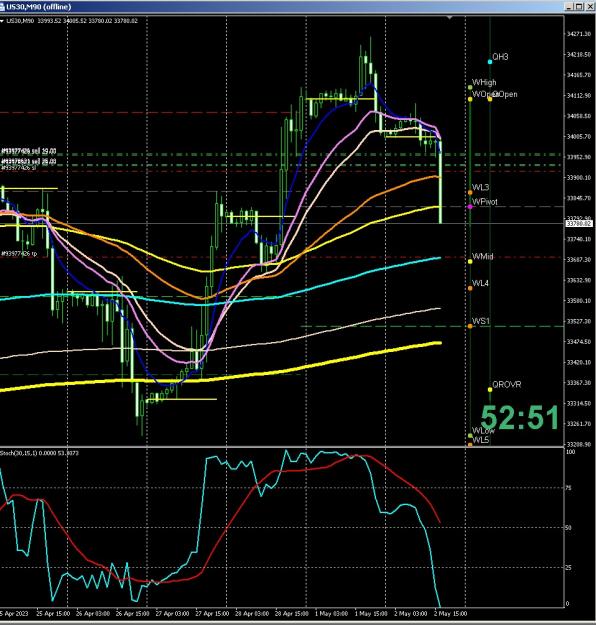Select the orange WL4 level dot
The width and height of the screenshot is (596, 625).
pyautogui.click(x=470, y=288)
